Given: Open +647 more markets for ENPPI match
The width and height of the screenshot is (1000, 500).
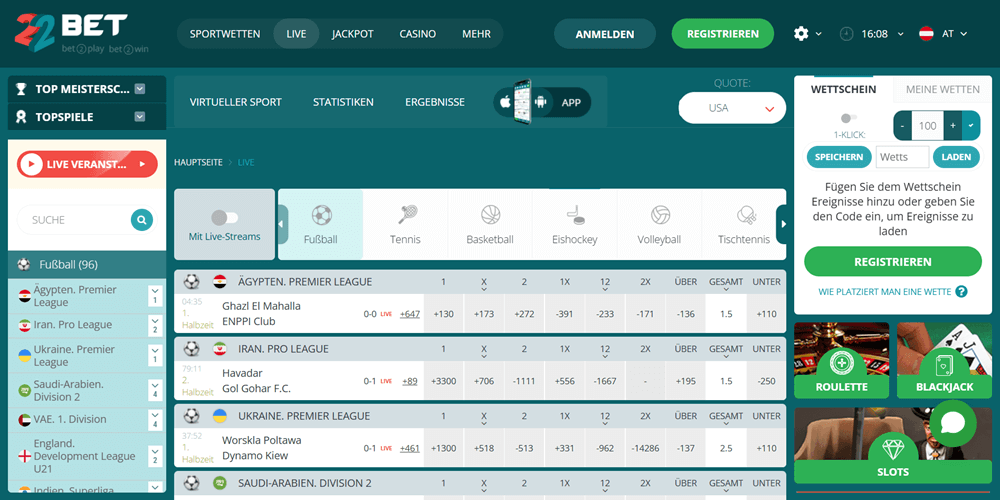Looking at the screenshot, I should pos(409,314).
